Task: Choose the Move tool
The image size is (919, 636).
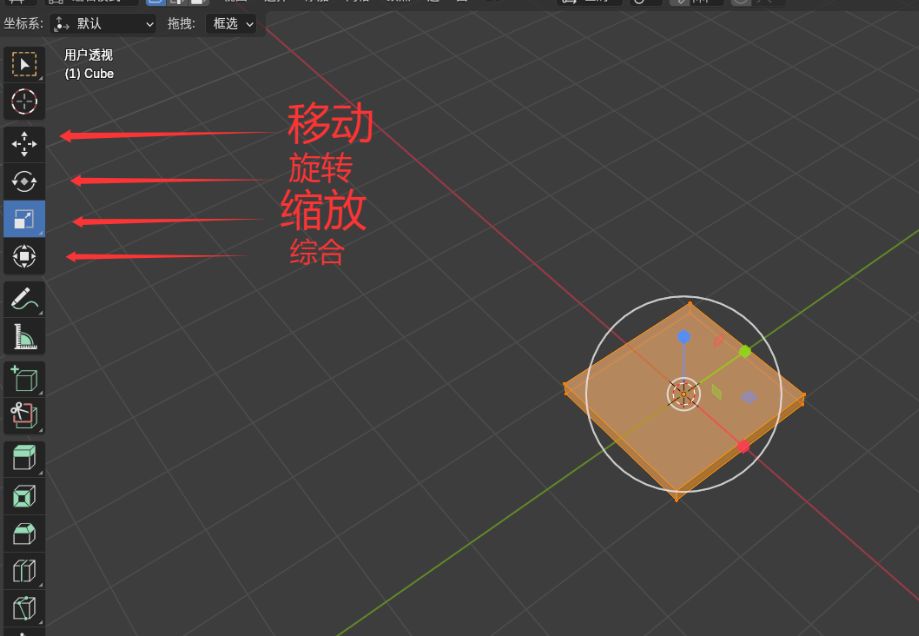Action: pyautogui.click(x=24, y=144)
